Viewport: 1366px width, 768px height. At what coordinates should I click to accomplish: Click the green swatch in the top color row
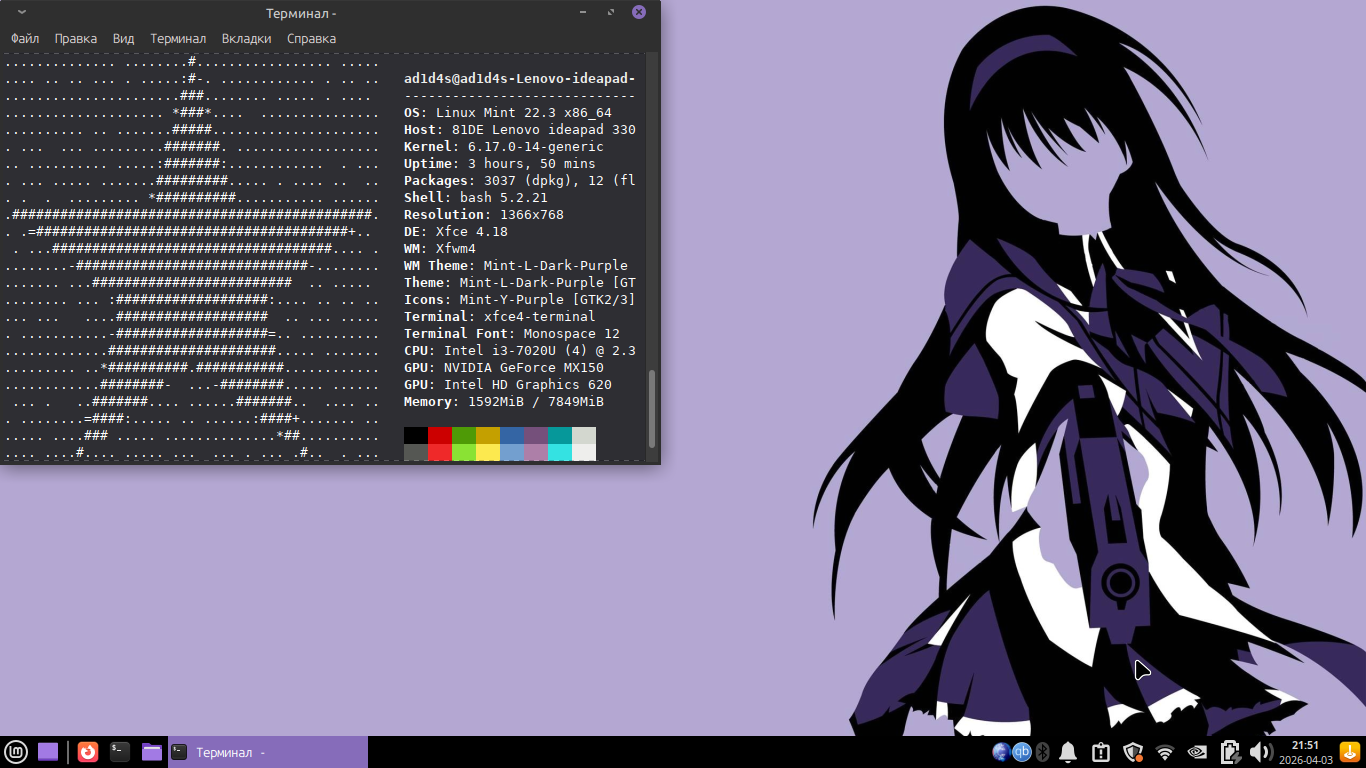(x=464, y=435)
